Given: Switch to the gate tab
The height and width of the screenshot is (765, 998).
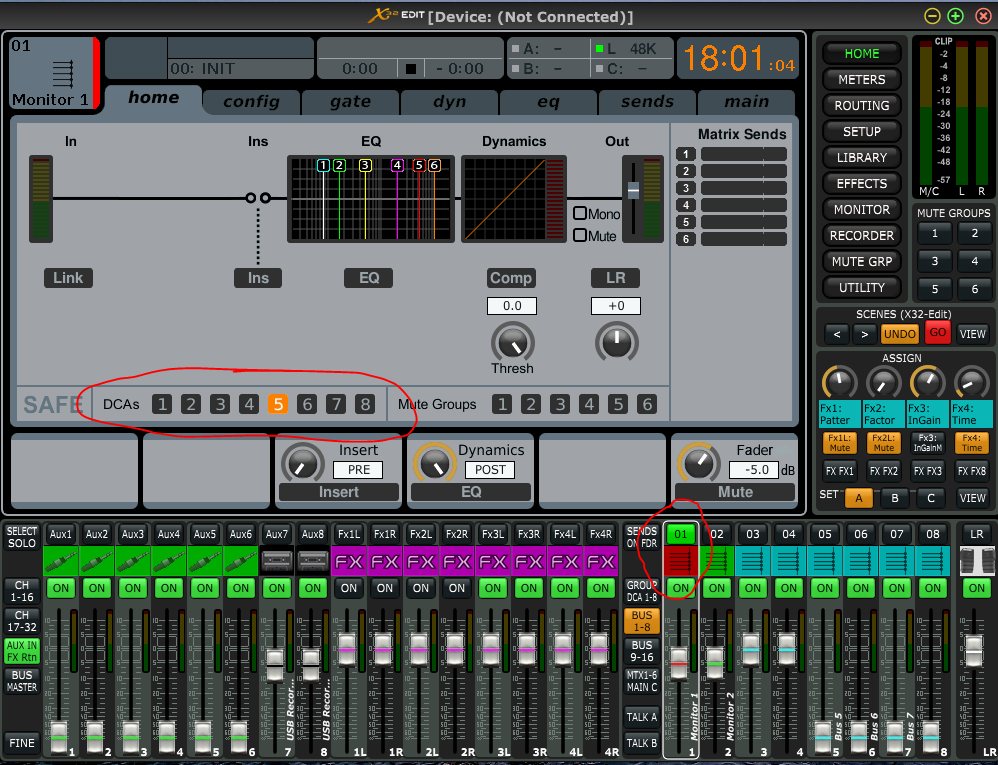Looking at the screenshot, I should 351,102.
